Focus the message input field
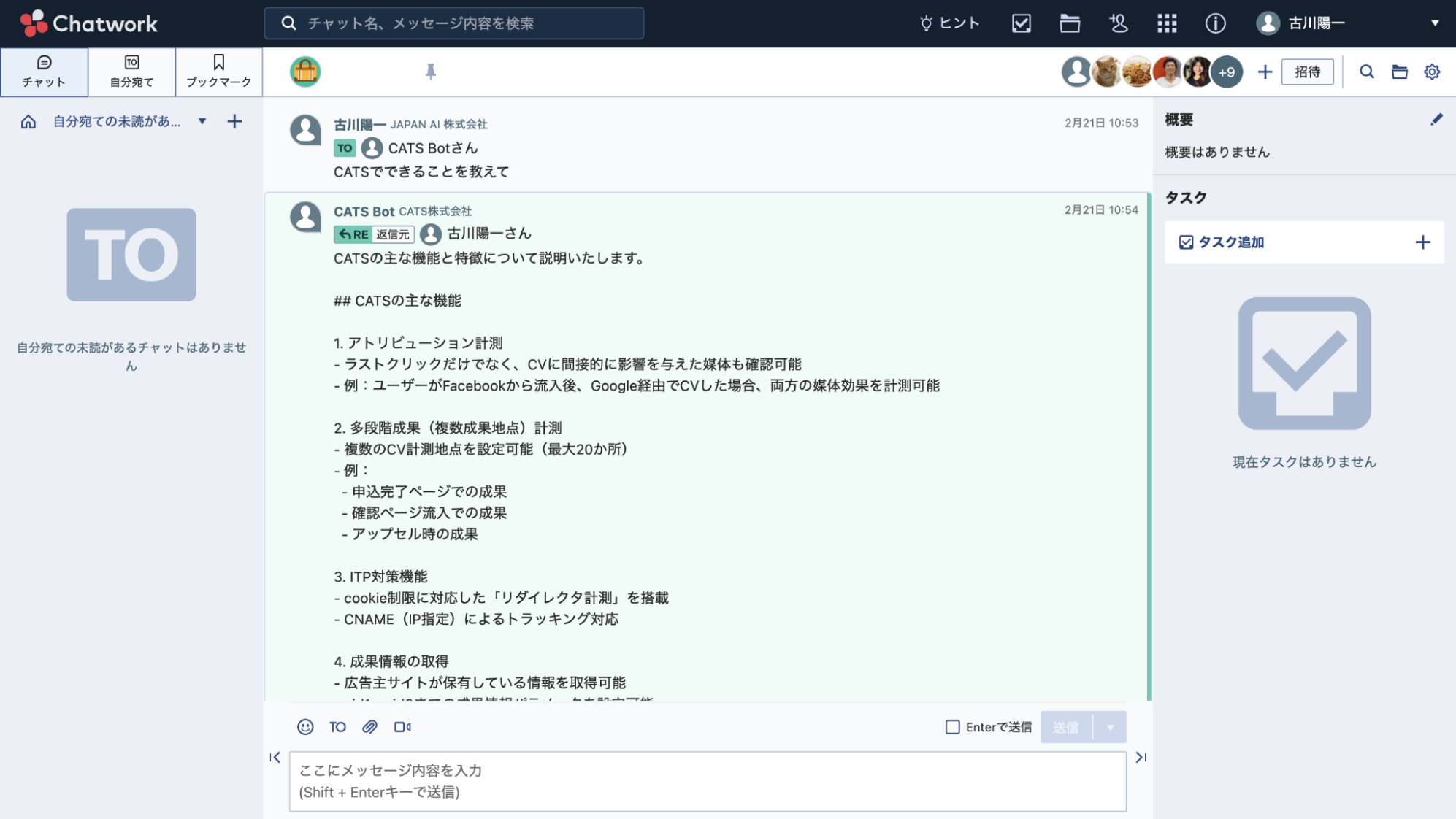The height and width of the screenshot is (819, 1456). pos(708,781)
